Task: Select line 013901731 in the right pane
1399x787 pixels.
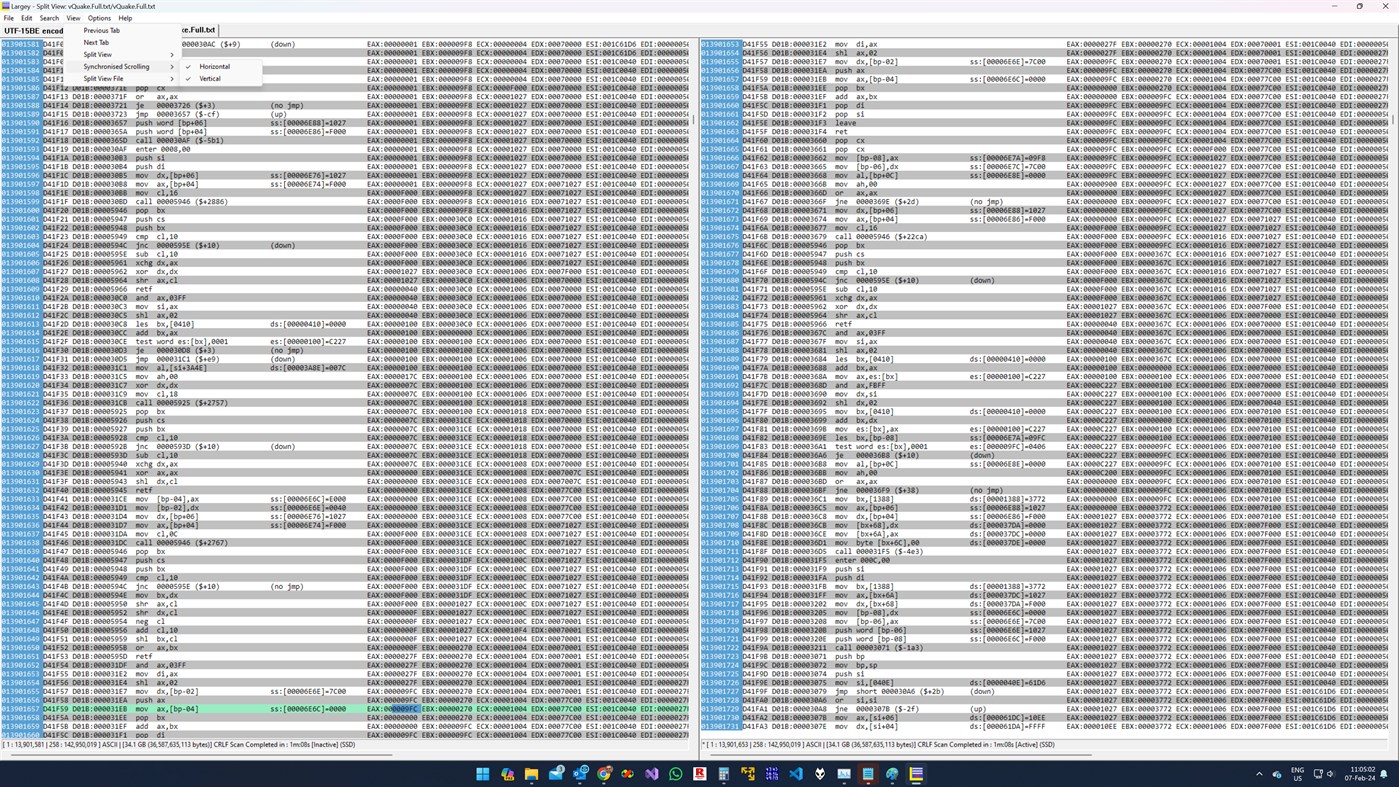Action: (1045, 727)
